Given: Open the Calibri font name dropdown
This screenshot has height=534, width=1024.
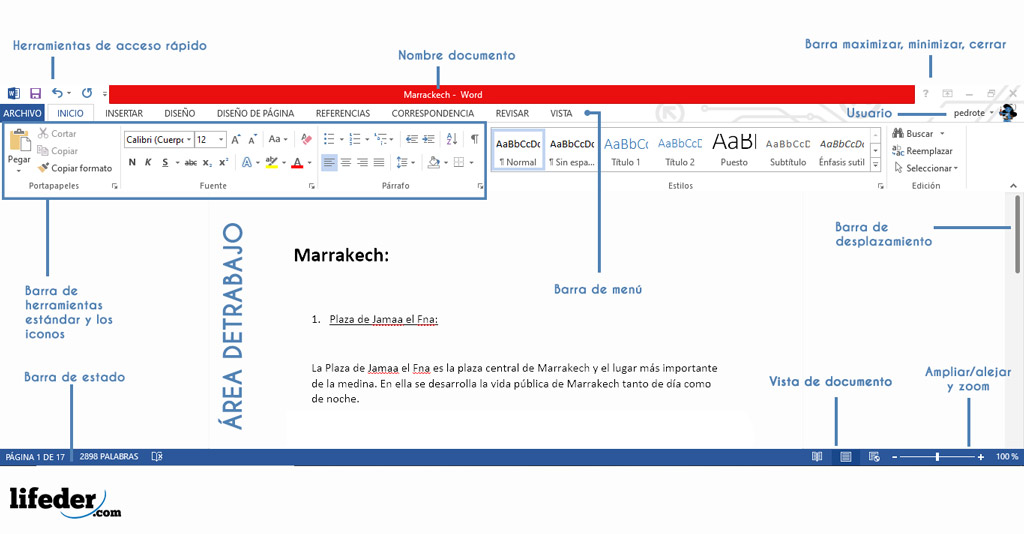Looking at the screenshot, I should (157, 140).
